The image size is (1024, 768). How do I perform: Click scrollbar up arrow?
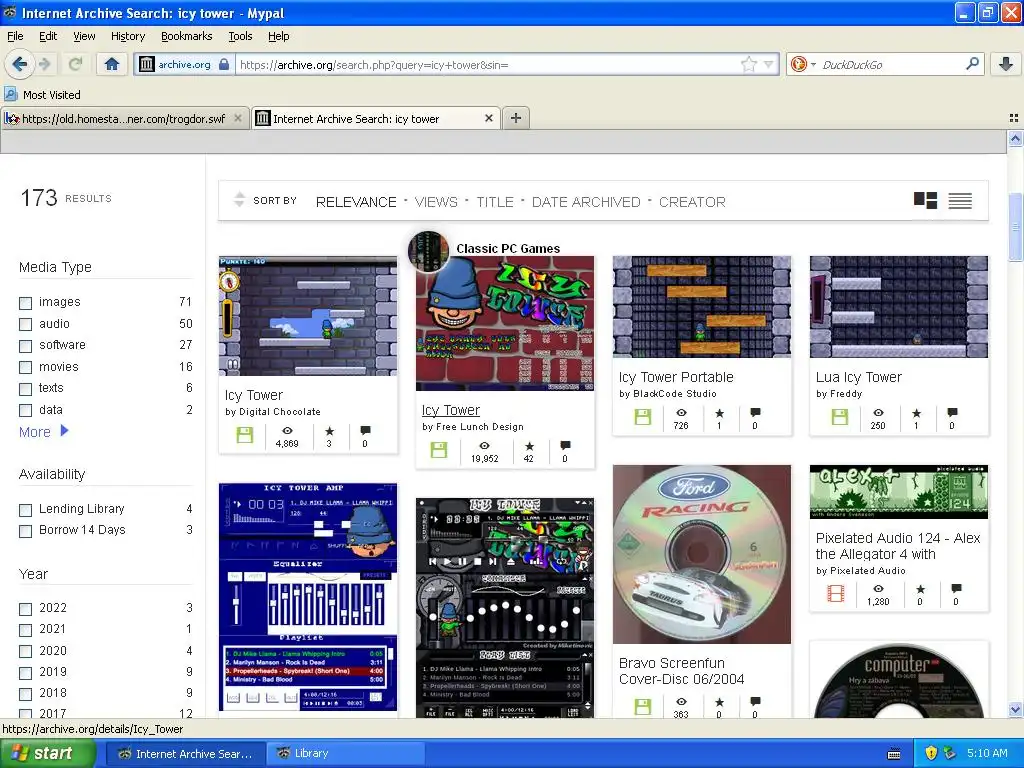[1015, 138]
